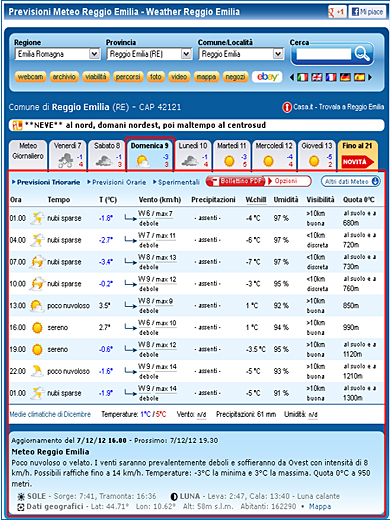Image resolution: width=390 pixels, height=520 pixels.
Task: Select the Spanish flag language icon
Action: [359, 77]
